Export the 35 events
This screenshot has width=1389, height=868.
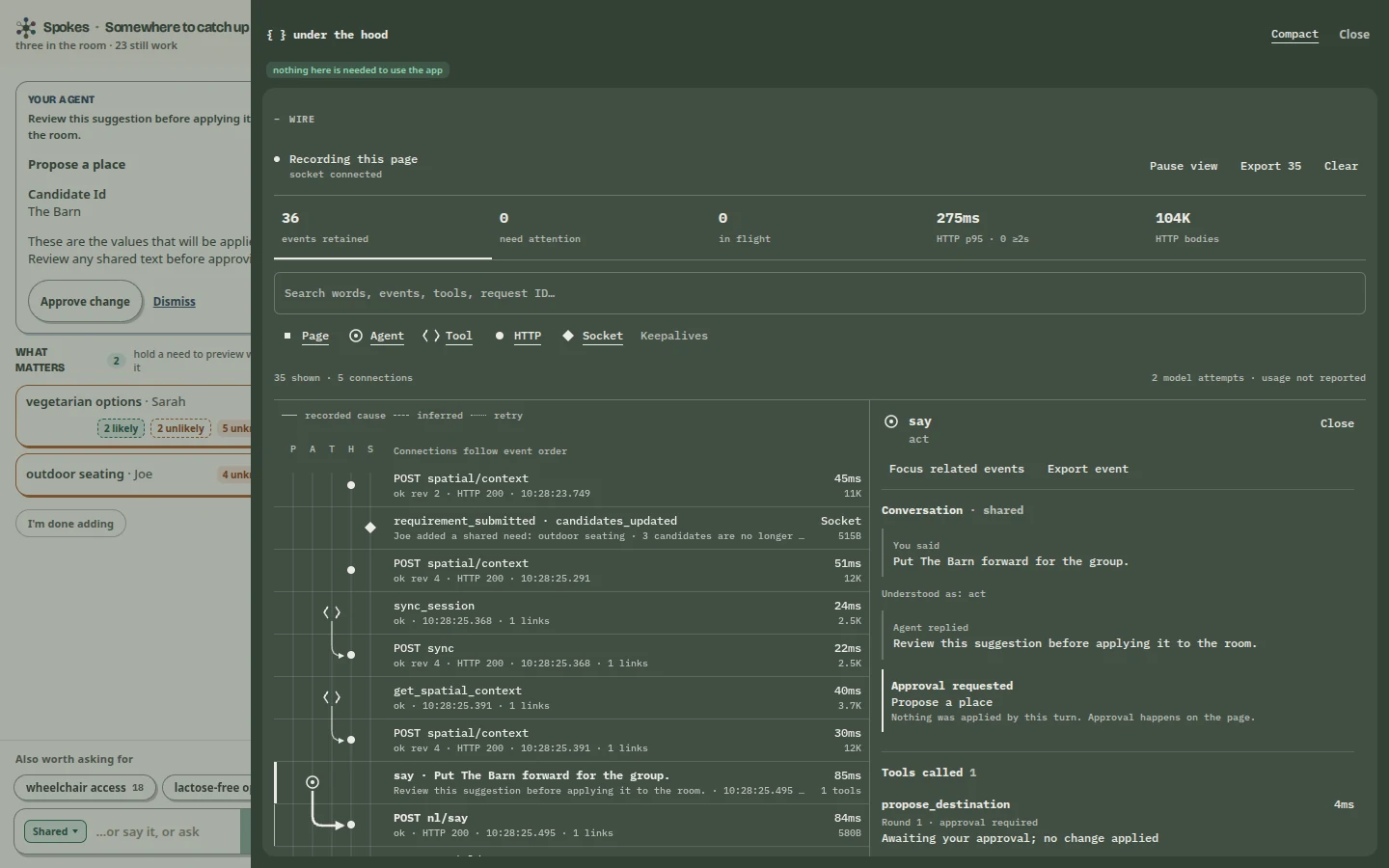(1270, 166)
